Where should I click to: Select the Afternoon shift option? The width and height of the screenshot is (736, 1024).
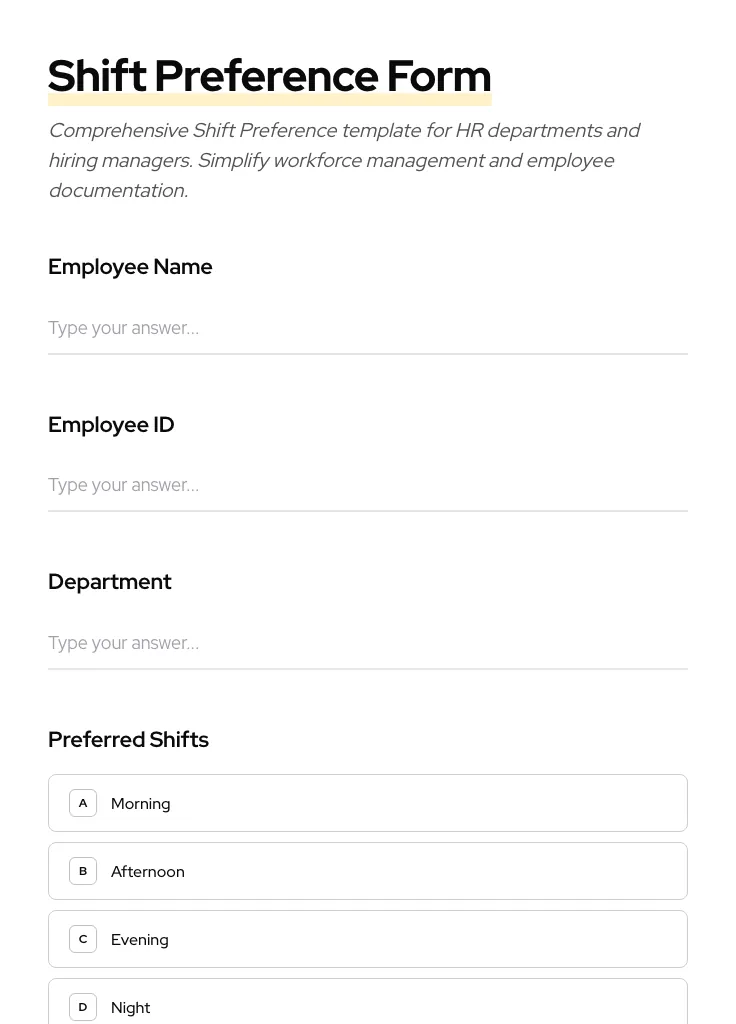[368, 870]
